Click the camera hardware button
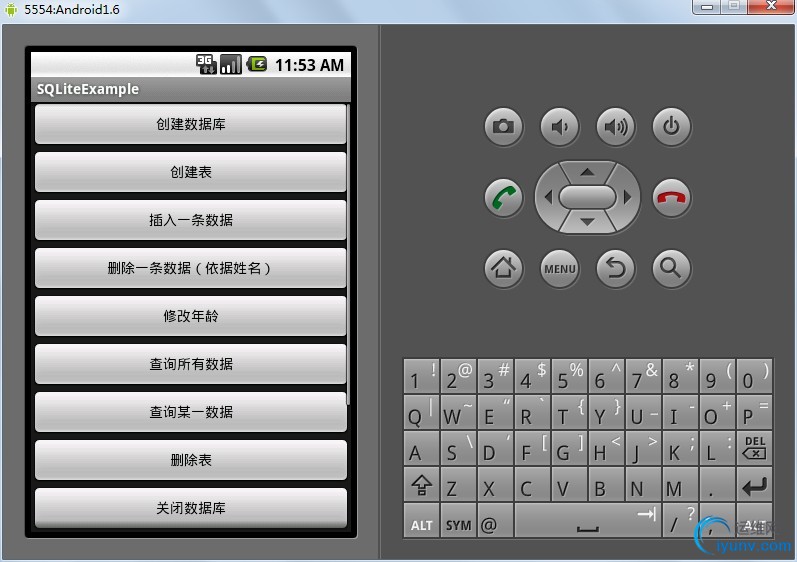 pos(503,126)
